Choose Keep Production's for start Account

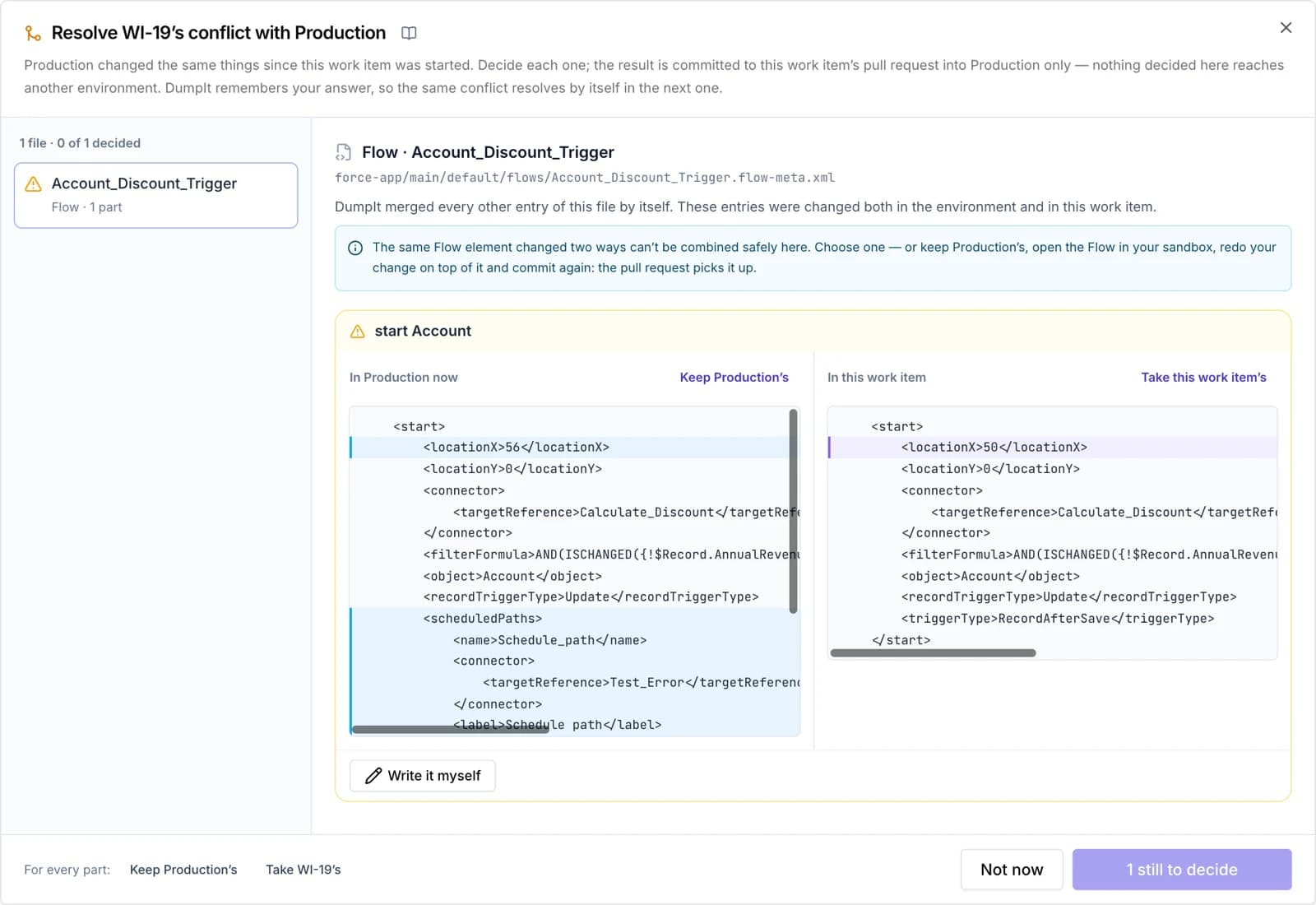click(734, 377)
